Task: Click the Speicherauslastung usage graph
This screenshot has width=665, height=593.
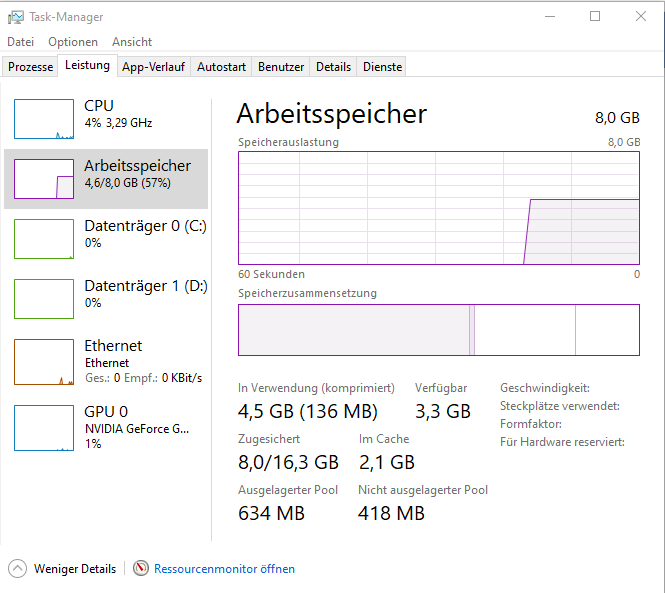Action: 439,208
